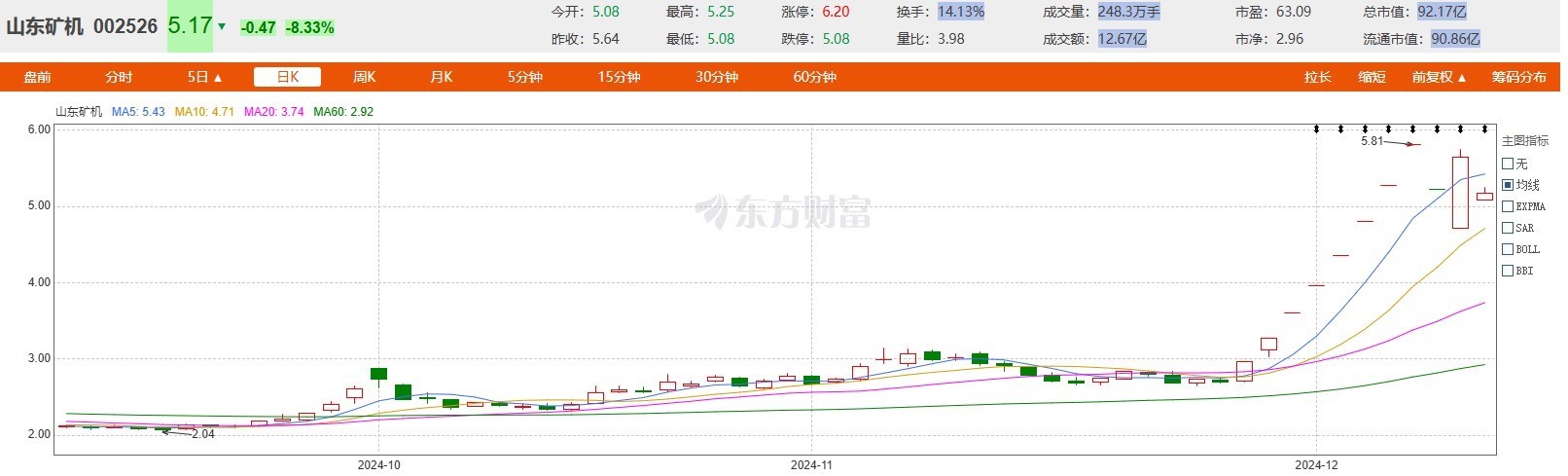Click the green down arrow beside price 5.17
The height and width of the screenshot is (476, 1568).
(x=222, y=27)
